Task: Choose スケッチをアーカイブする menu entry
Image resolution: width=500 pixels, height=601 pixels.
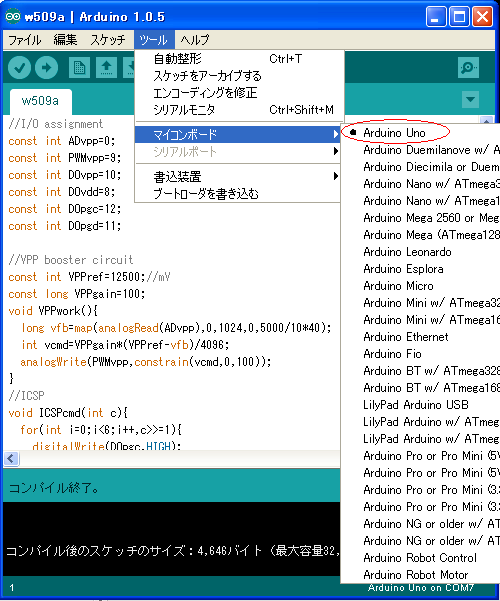Action: coord(238,76)
